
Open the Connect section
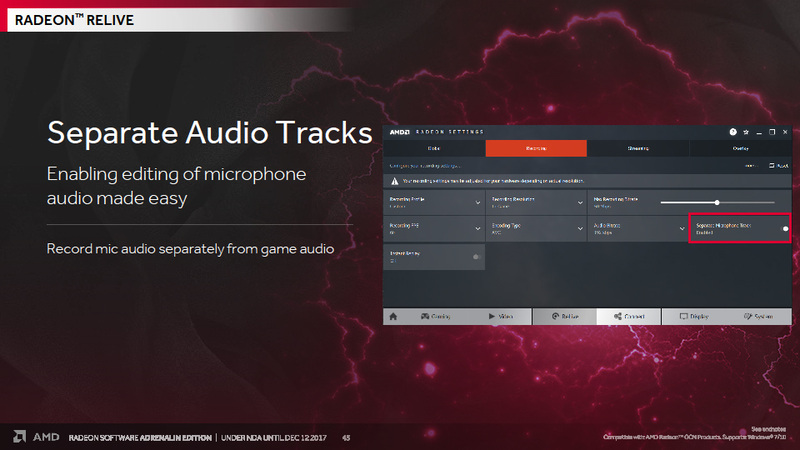pyautogui.click(x=629, y=316)
